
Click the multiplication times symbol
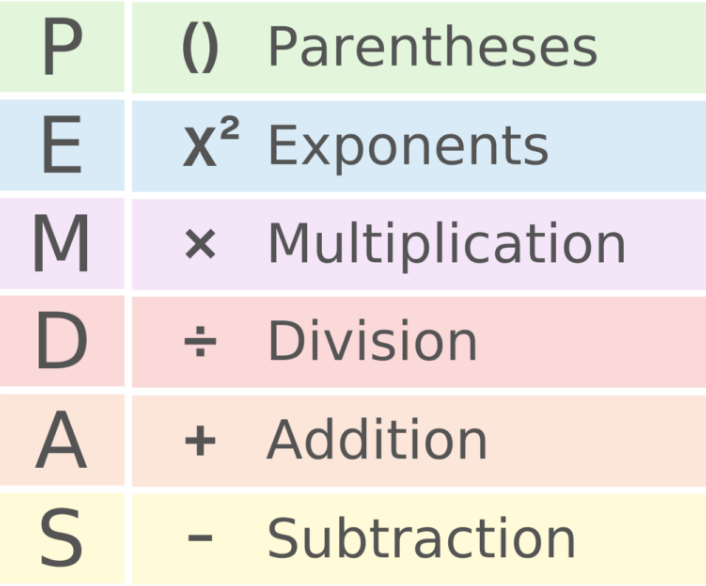[x=200, y=245]
